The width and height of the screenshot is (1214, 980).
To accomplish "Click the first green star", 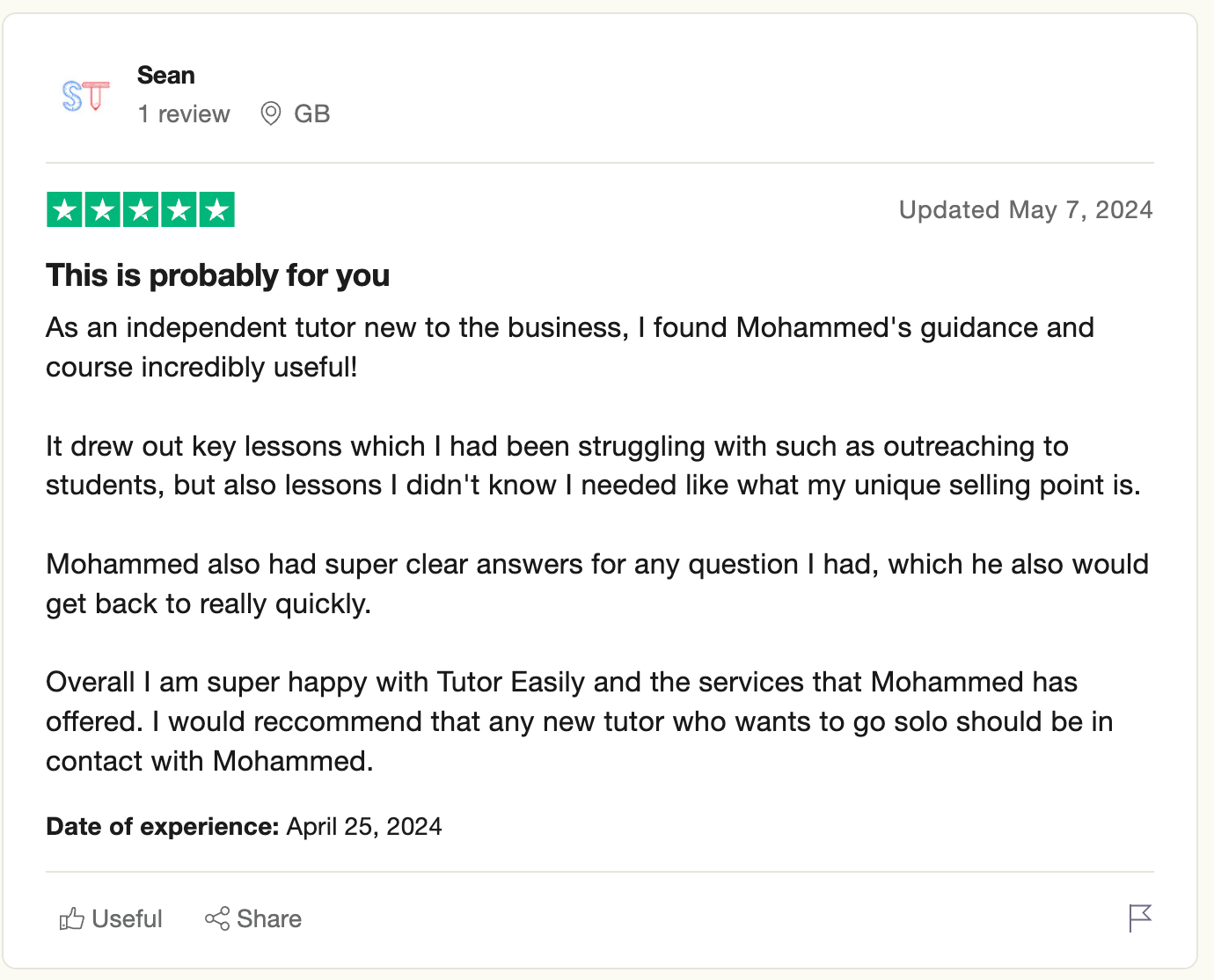I will coord(64,210).
